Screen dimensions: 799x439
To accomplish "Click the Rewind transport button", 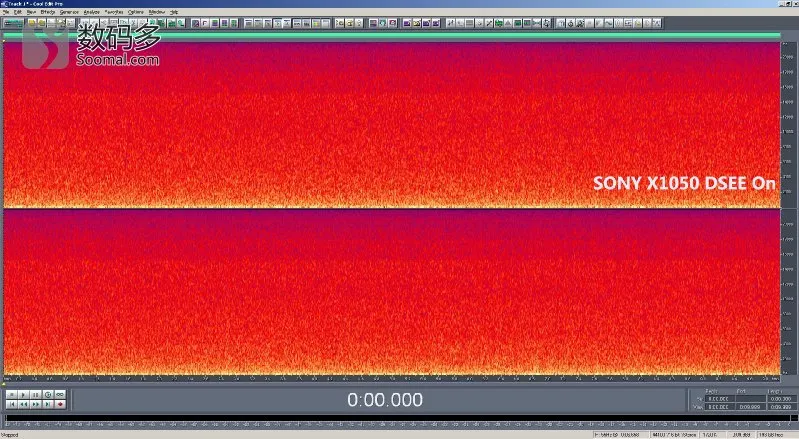I will (x=23, y=404).
